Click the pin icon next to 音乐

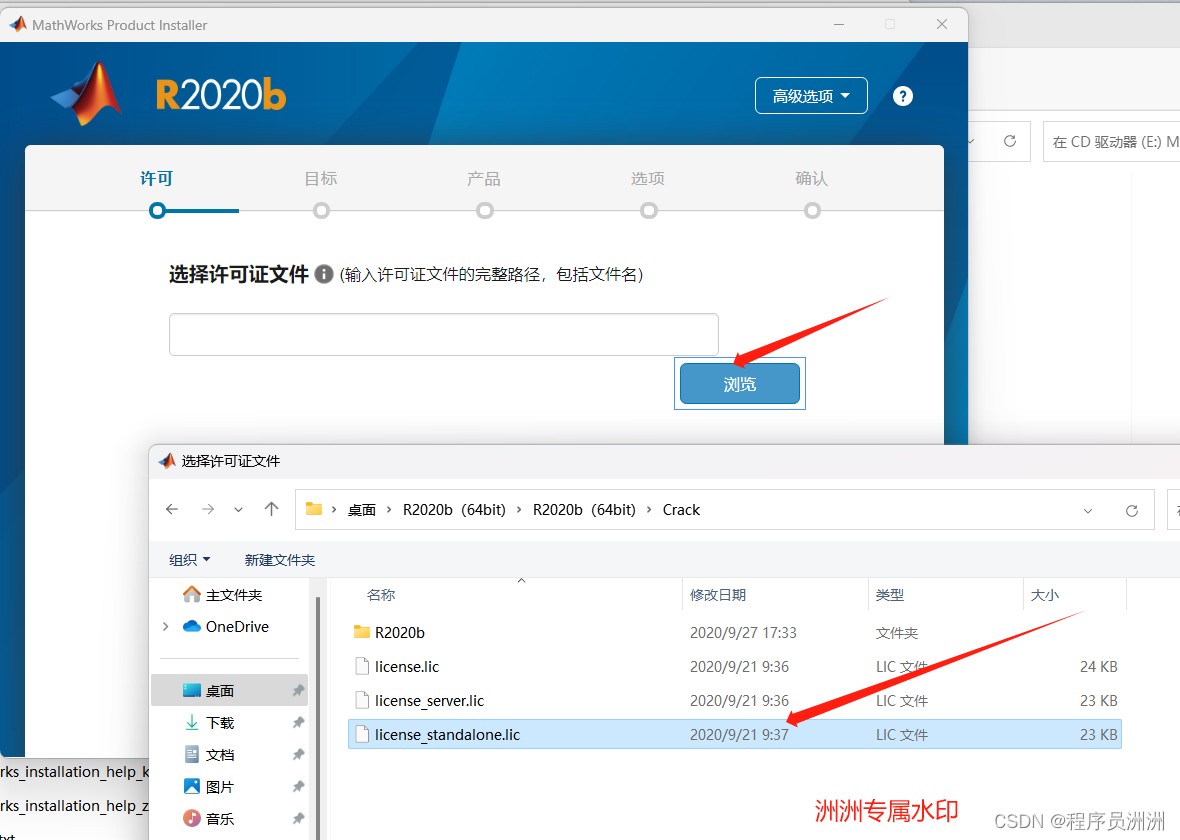[x=298, y=819]
